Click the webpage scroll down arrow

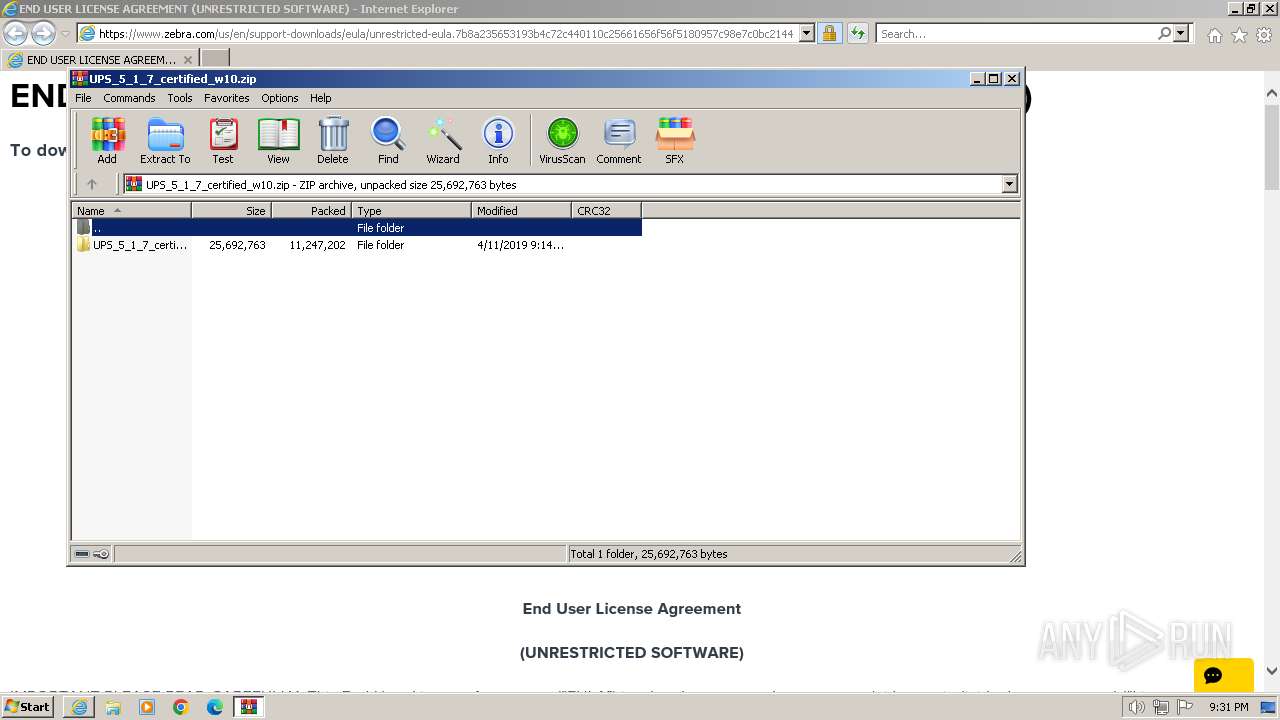[1272, 671]
